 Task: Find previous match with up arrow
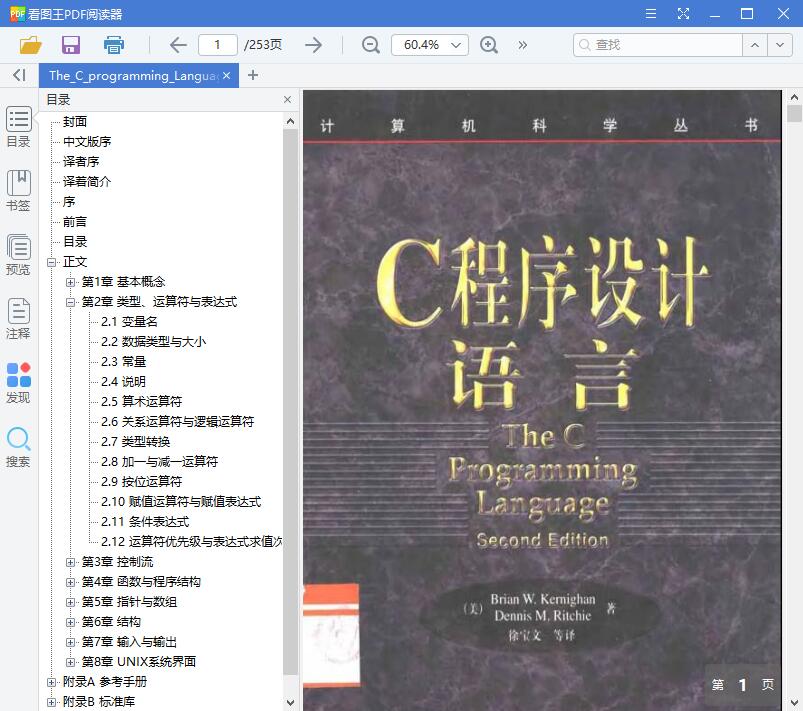click(755, 45)
